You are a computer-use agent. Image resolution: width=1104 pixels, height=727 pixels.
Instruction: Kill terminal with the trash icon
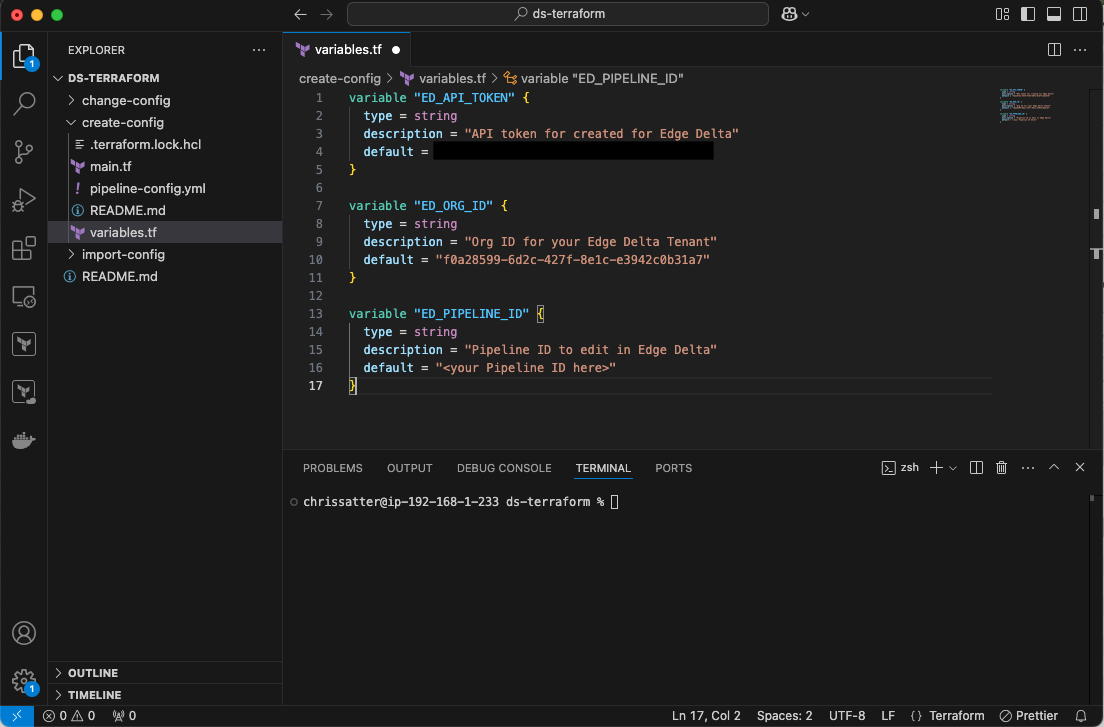tap(1001, 468)
